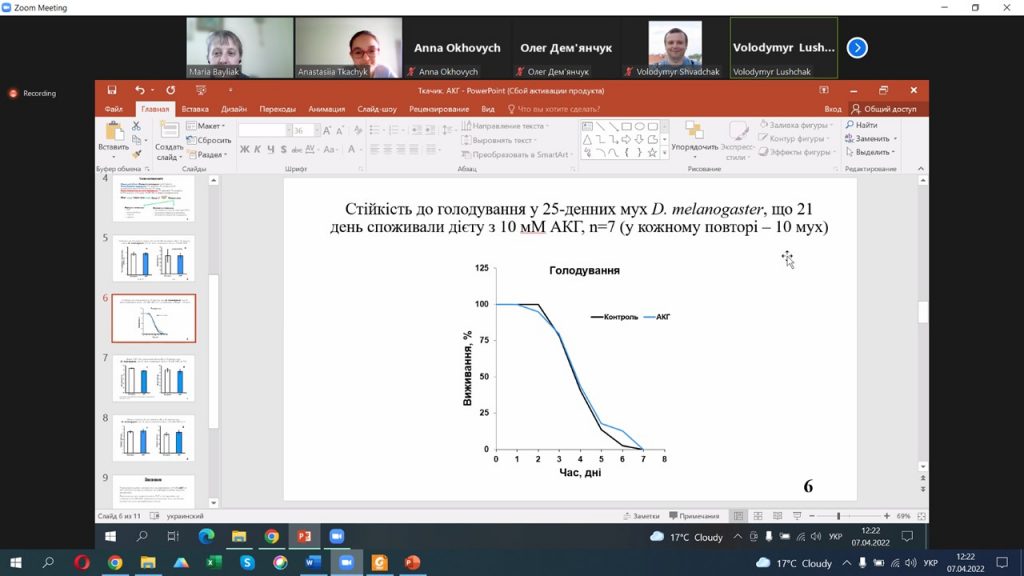Switch to the Анимация tab
Screen dimensions: 1024x576
tap(327, 109)
